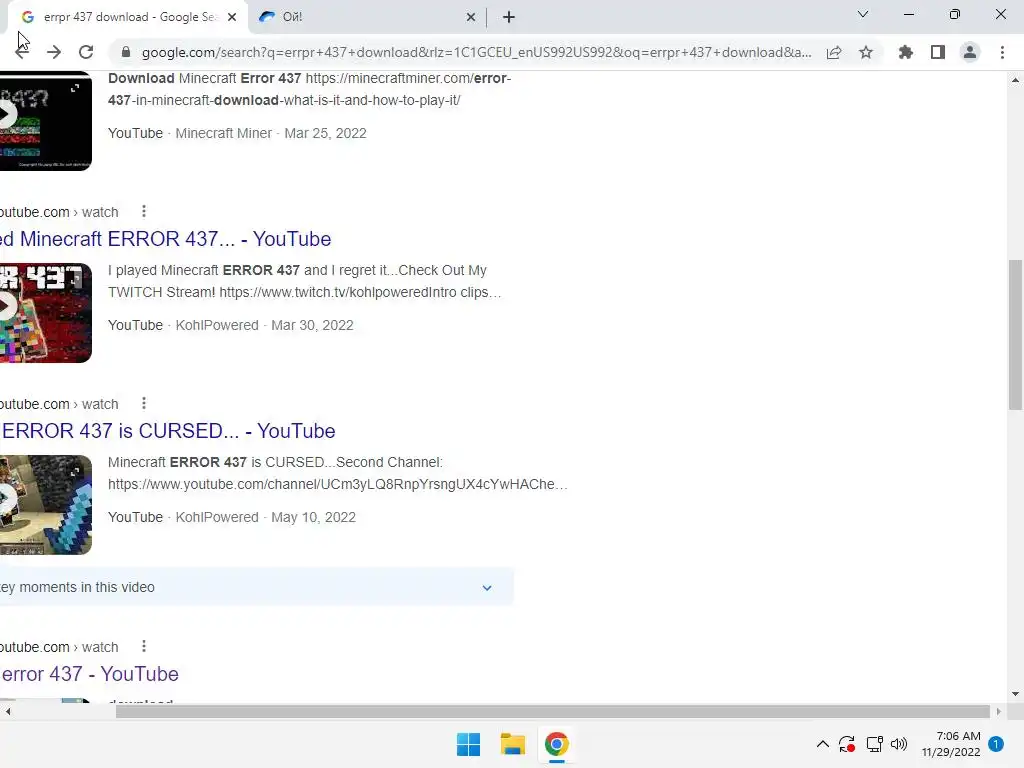This screenshot has height=768, width=1024.
Task: Click the 'KohlPowered · May 10, 2022' text
Action: tap(266, 517)
